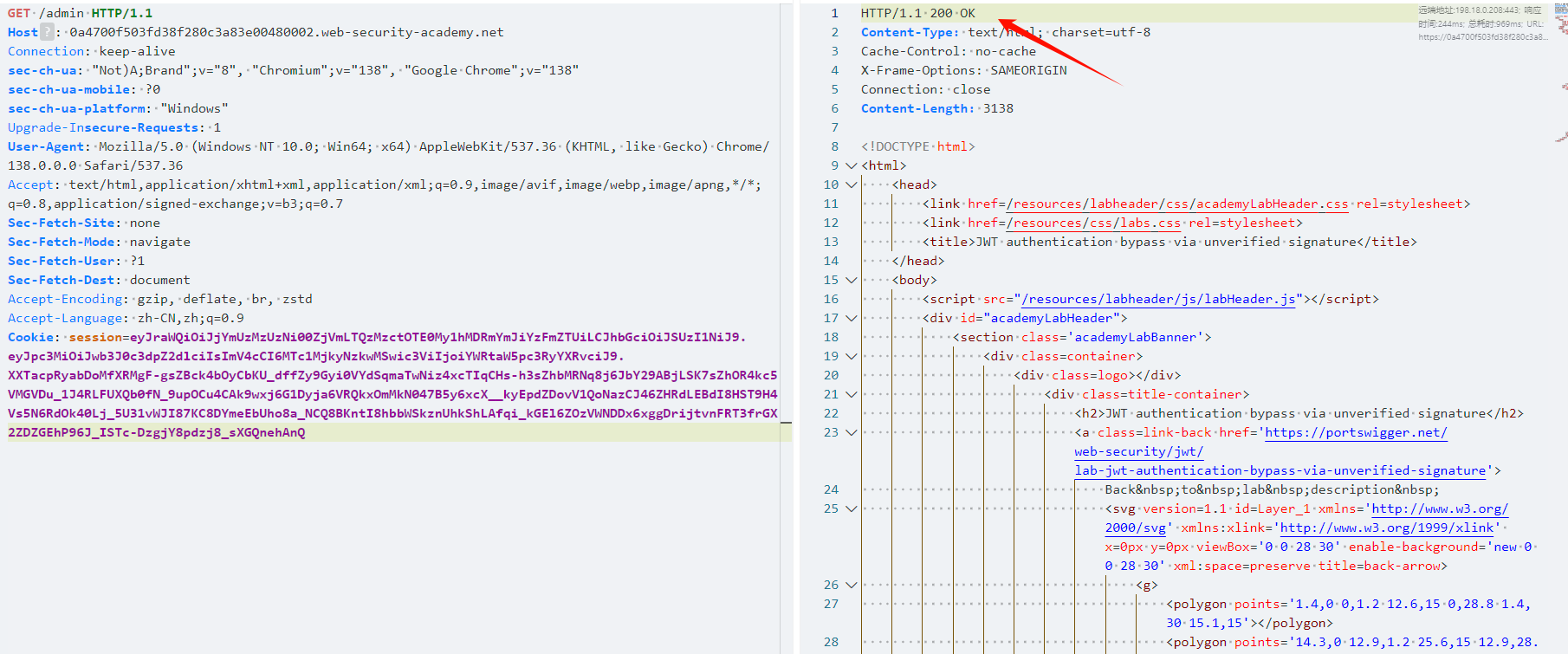Viewport: 1568px width, 654px height.
Task: Fold the link-back anchor on line 23
Action: point(851,432)
